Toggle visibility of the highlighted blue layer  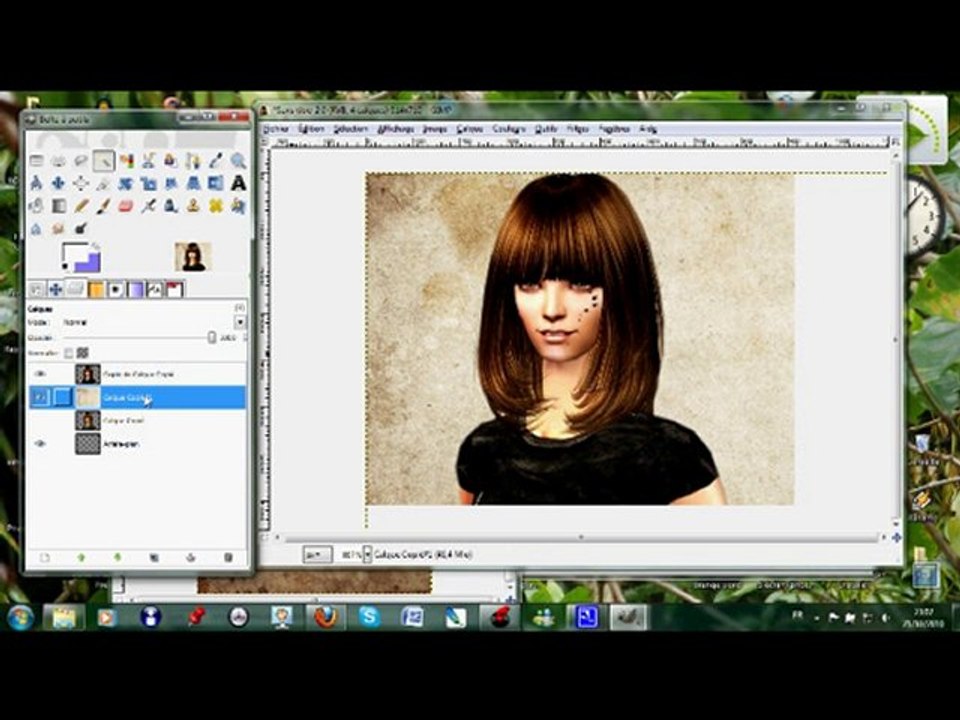[40, 398]
